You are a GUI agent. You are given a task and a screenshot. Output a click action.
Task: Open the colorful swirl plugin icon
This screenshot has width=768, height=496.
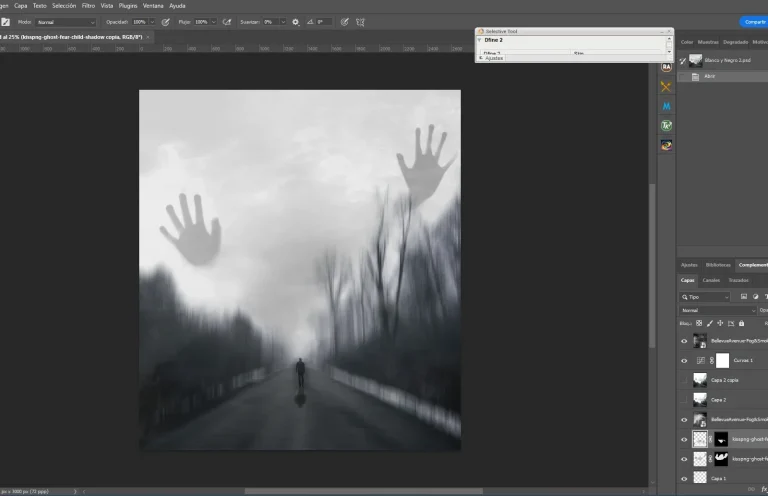pyautogui.click(x=666, y=145)
